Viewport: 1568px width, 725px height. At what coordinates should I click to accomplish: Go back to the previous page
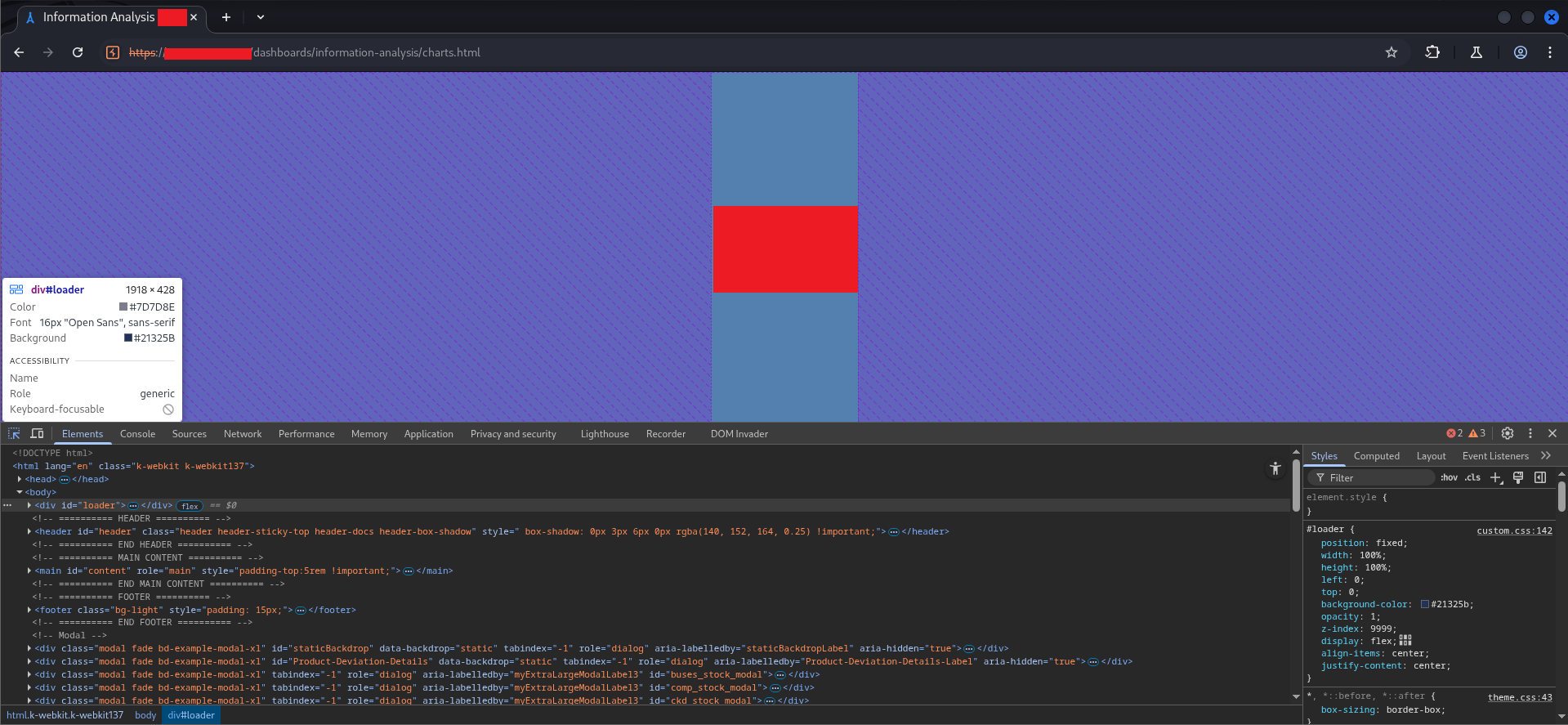pyautogui.click(x=19, y=52)
